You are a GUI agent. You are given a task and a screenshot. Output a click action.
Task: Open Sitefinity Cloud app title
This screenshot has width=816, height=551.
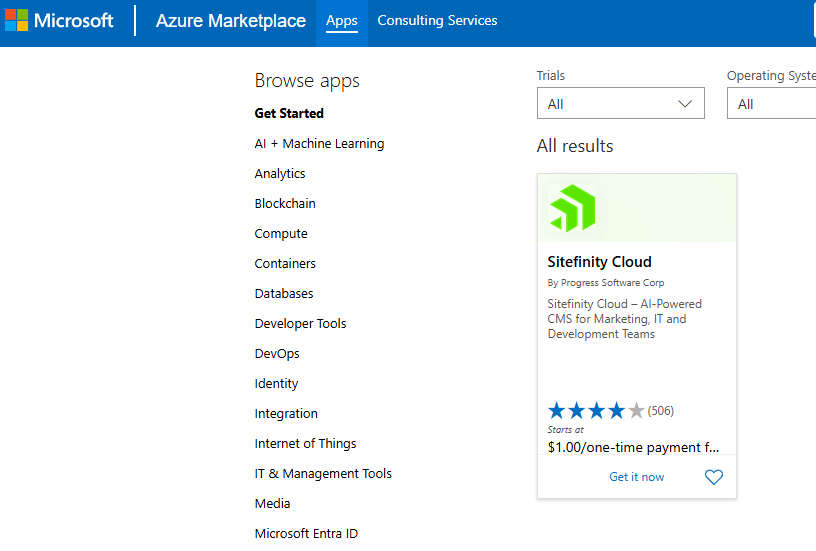599,262
